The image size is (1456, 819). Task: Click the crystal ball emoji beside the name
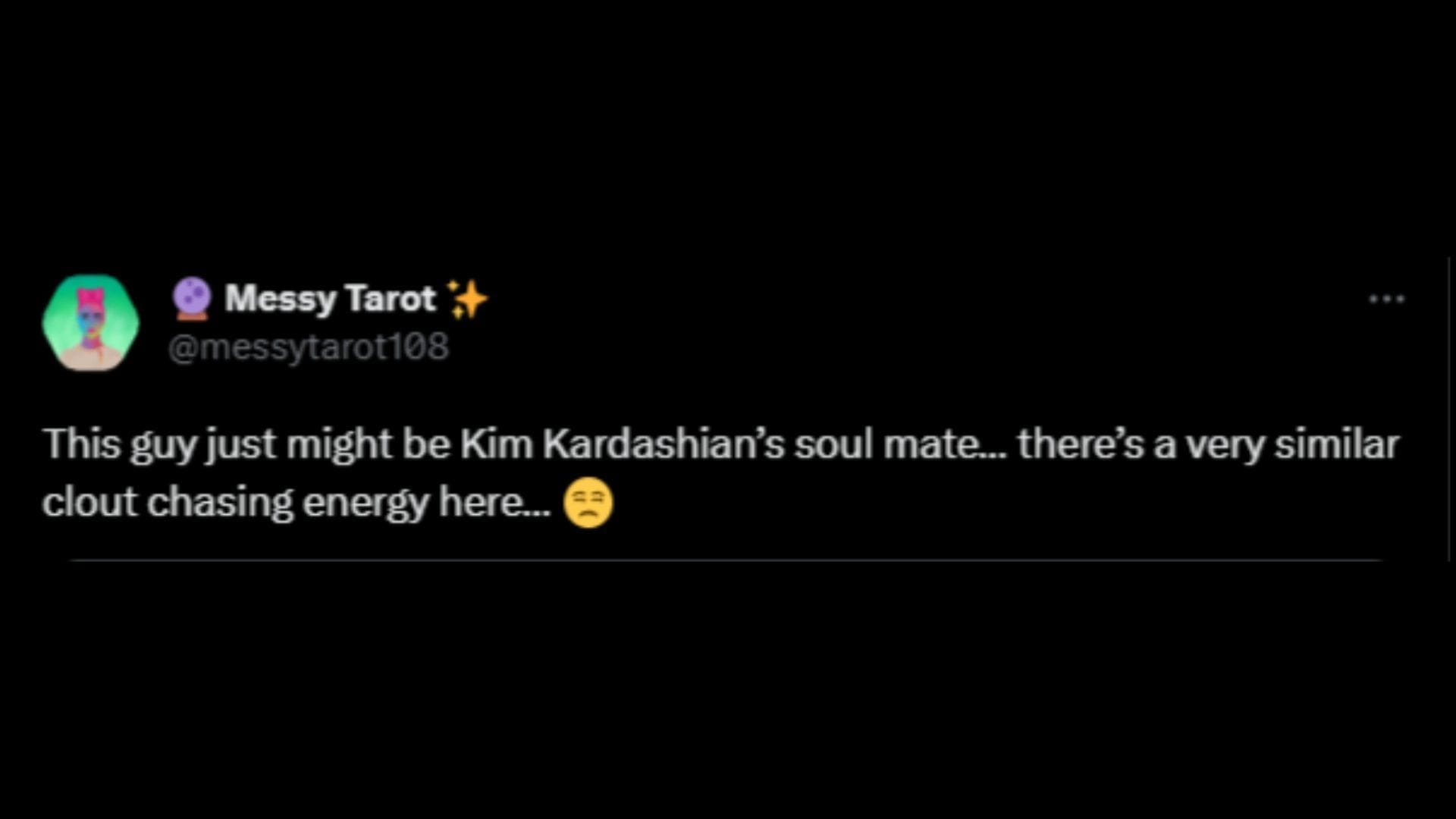pos(192,298)
